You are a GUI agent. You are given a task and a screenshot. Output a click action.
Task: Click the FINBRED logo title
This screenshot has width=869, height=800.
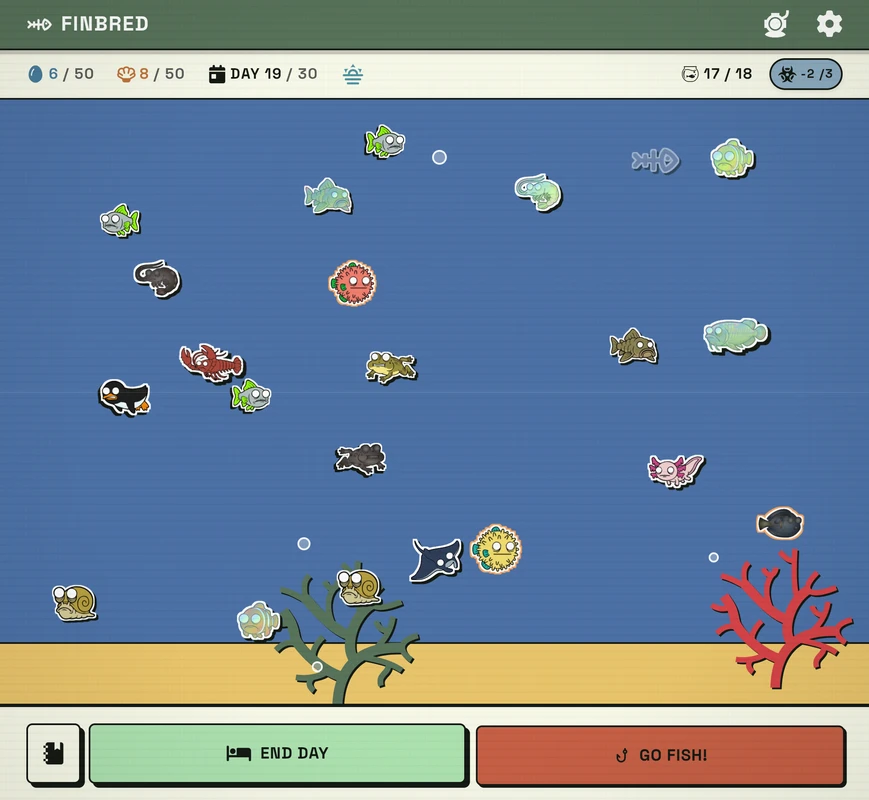(88, 24)
